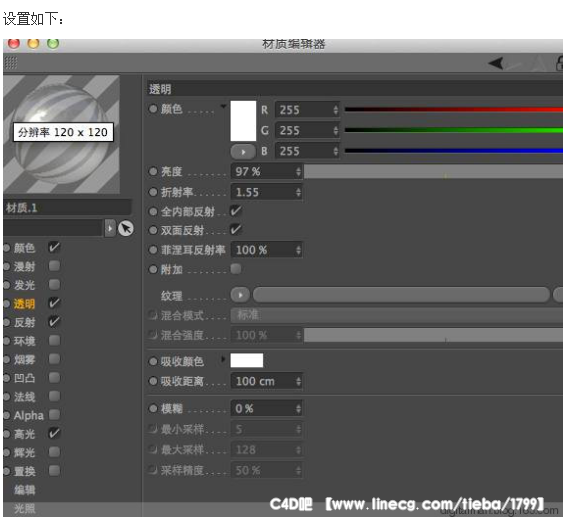This screenshot has width=570, height=521.
Task: Click the material preview sphere thumbnail
Action: click(x=61, y=134)
